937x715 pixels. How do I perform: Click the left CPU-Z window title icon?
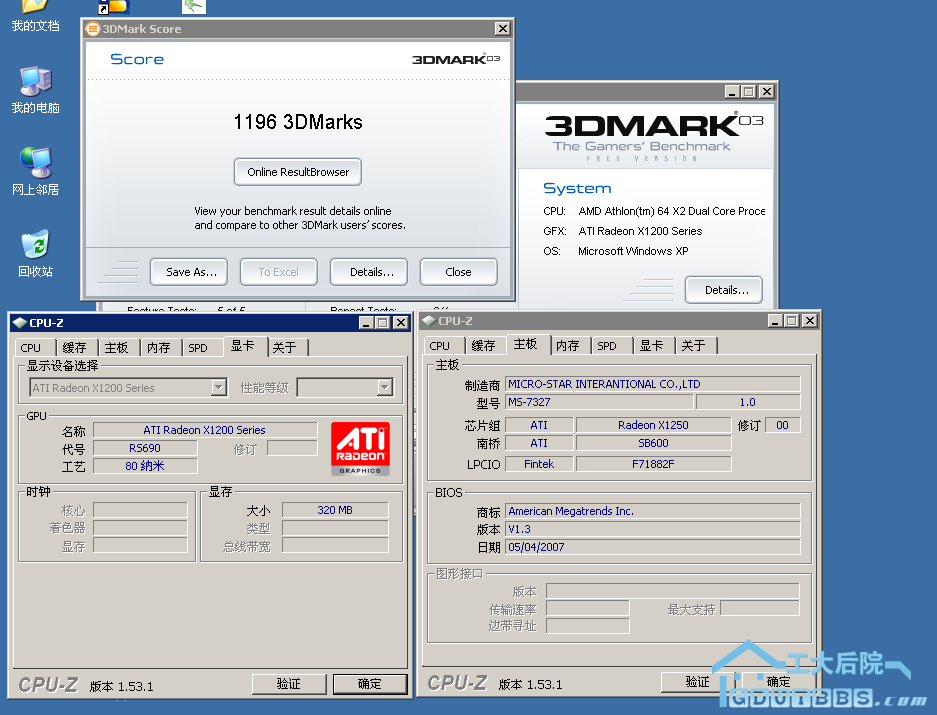coord(20,323)
